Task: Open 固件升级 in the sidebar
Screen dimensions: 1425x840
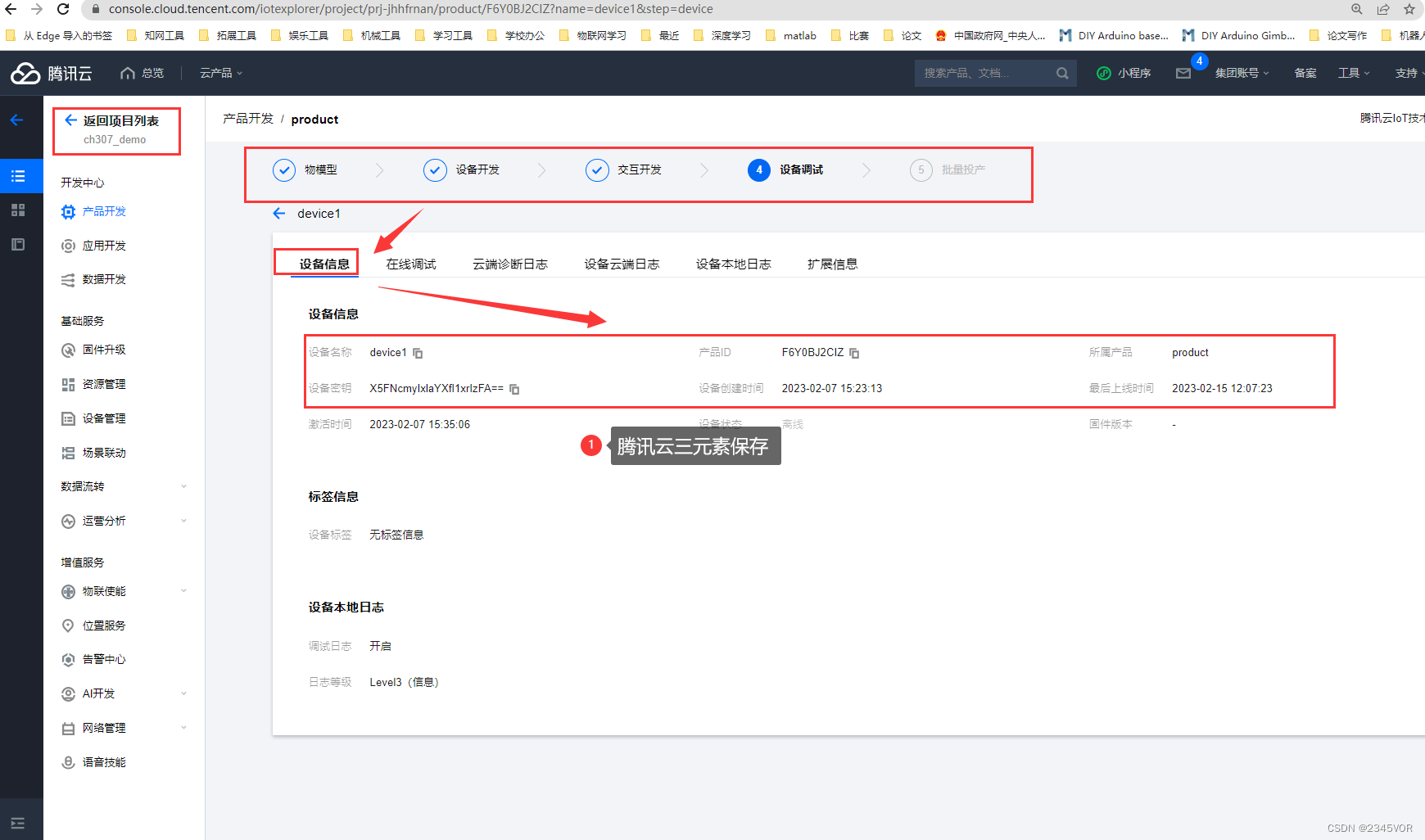Action: point(104,350)
